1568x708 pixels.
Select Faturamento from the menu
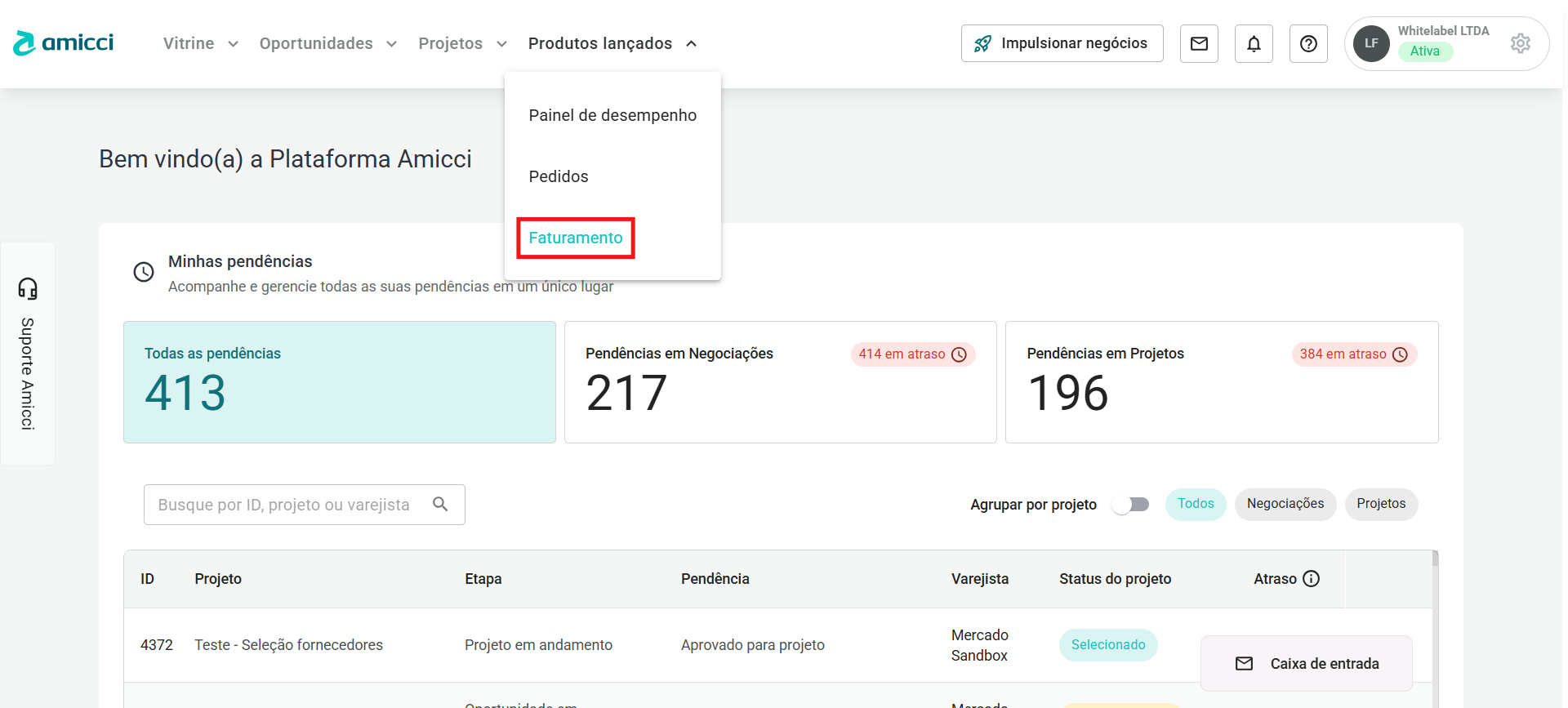pos(576,238)
